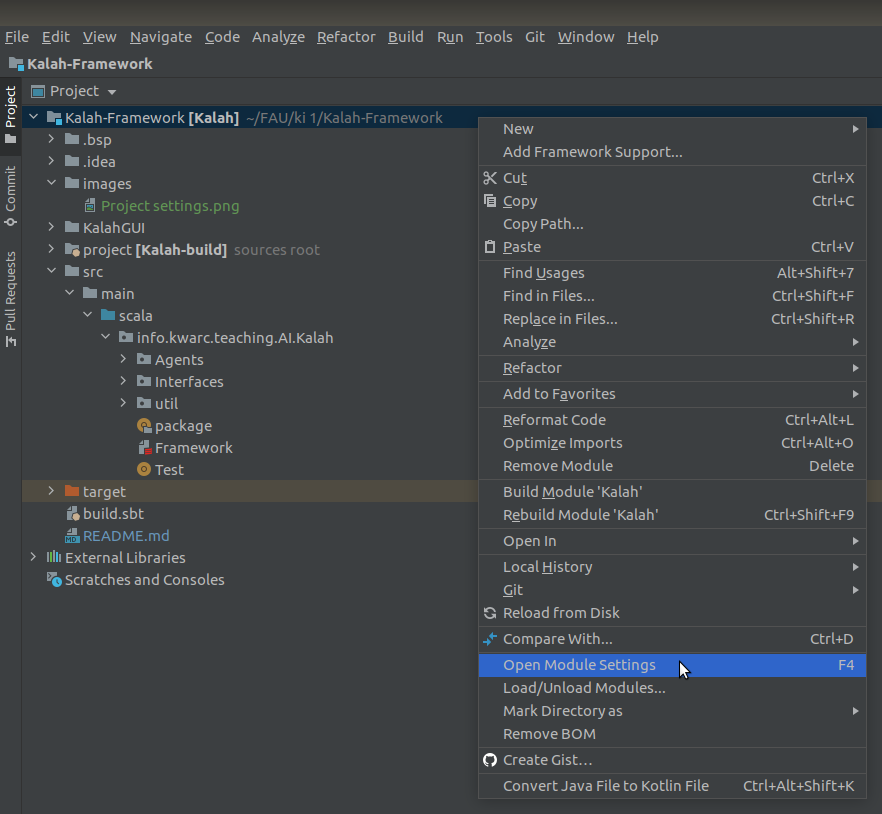The width and height of the screenshot is (882, 814).
Task: Open the Add to Favorites submenu
Action: 672,394
